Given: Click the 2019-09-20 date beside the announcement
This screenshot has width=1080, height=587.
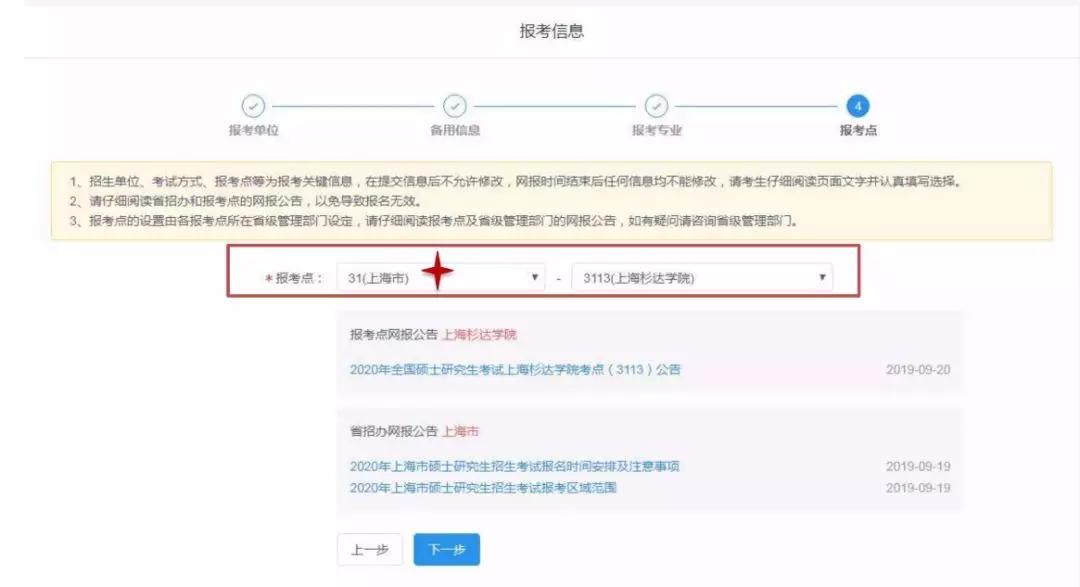Looking at the screenshot, I should [917, 370].
